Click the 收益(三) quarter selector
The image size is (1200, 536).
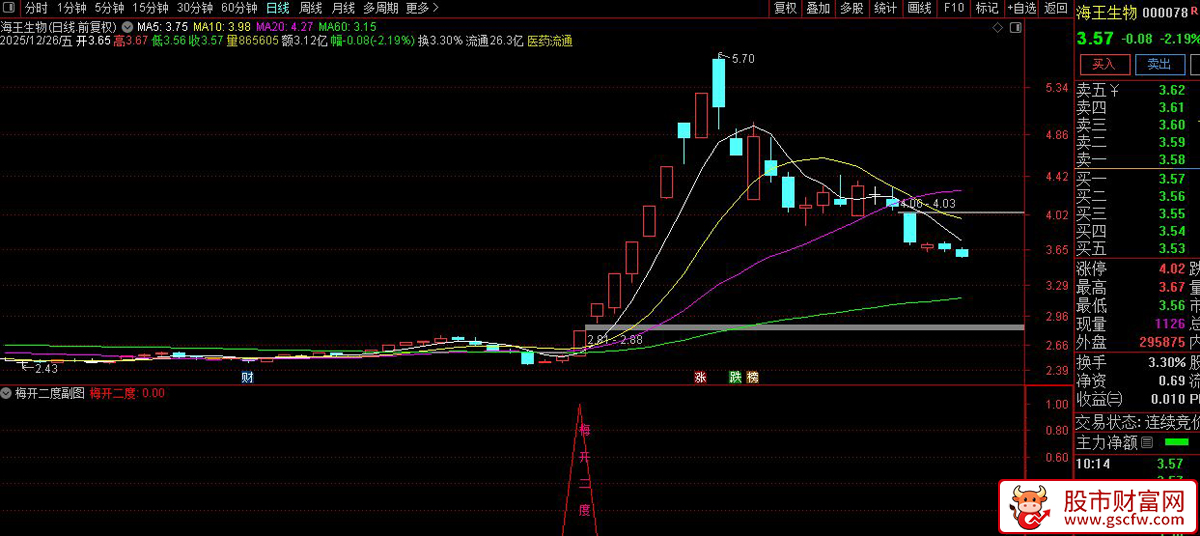click(x=1100, y=400)
